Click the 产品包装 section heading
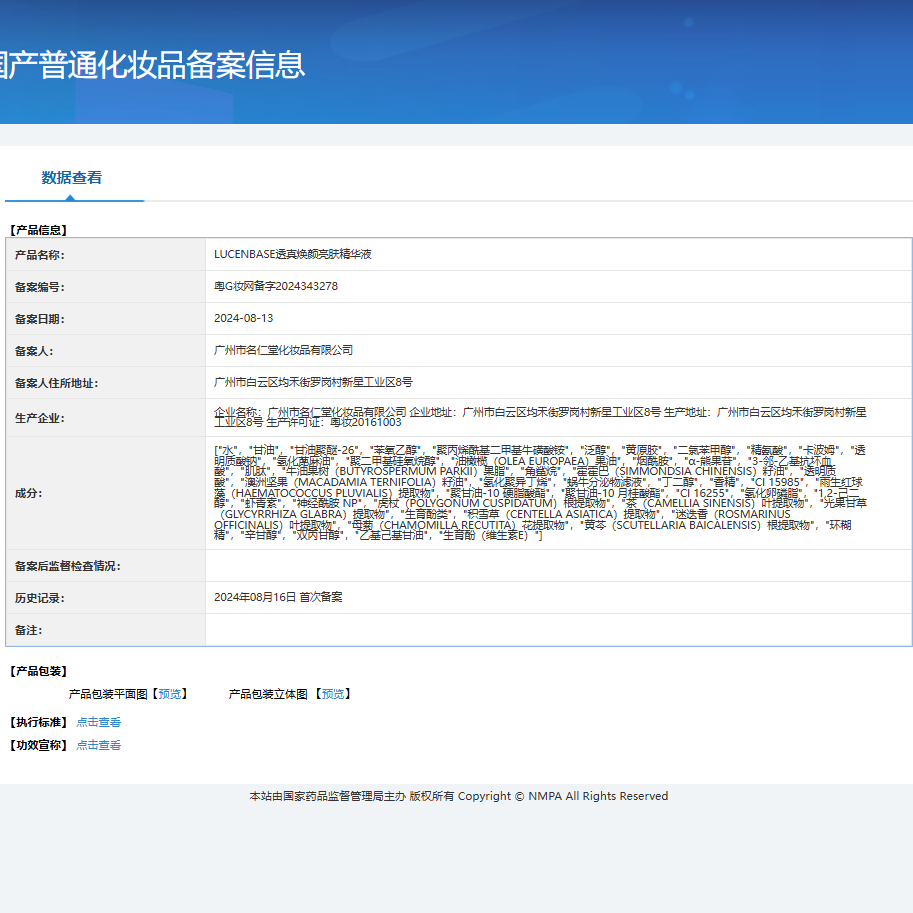 (37, 669)
